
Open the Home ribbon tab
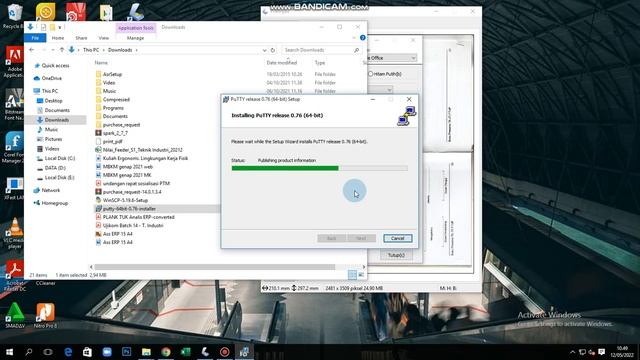(58, 38)
